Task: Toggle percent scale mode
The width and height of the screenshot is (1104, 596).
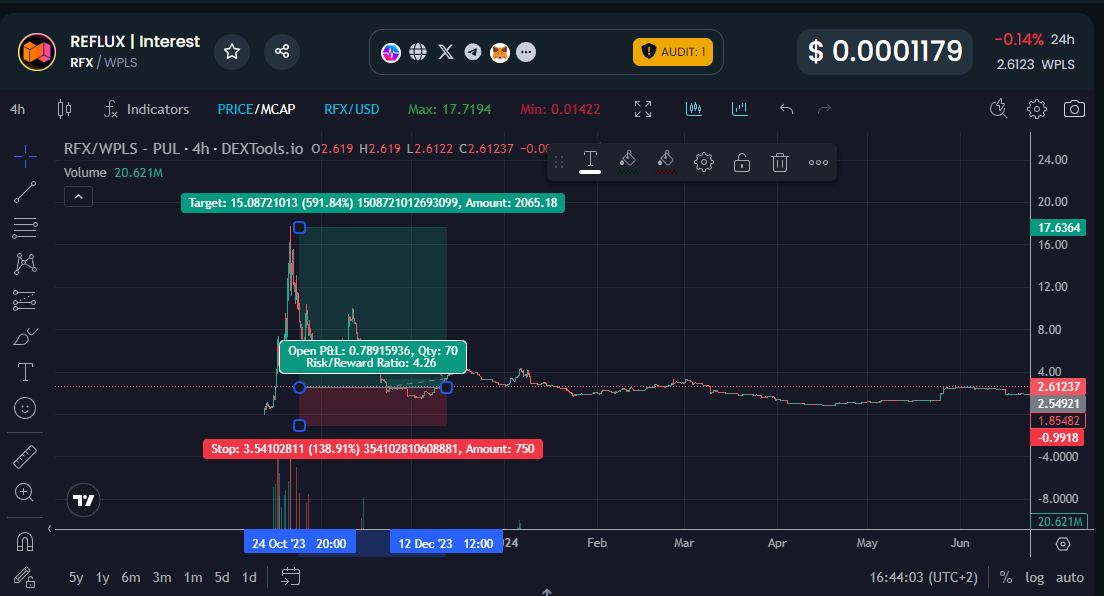Action: (1006, 578)
